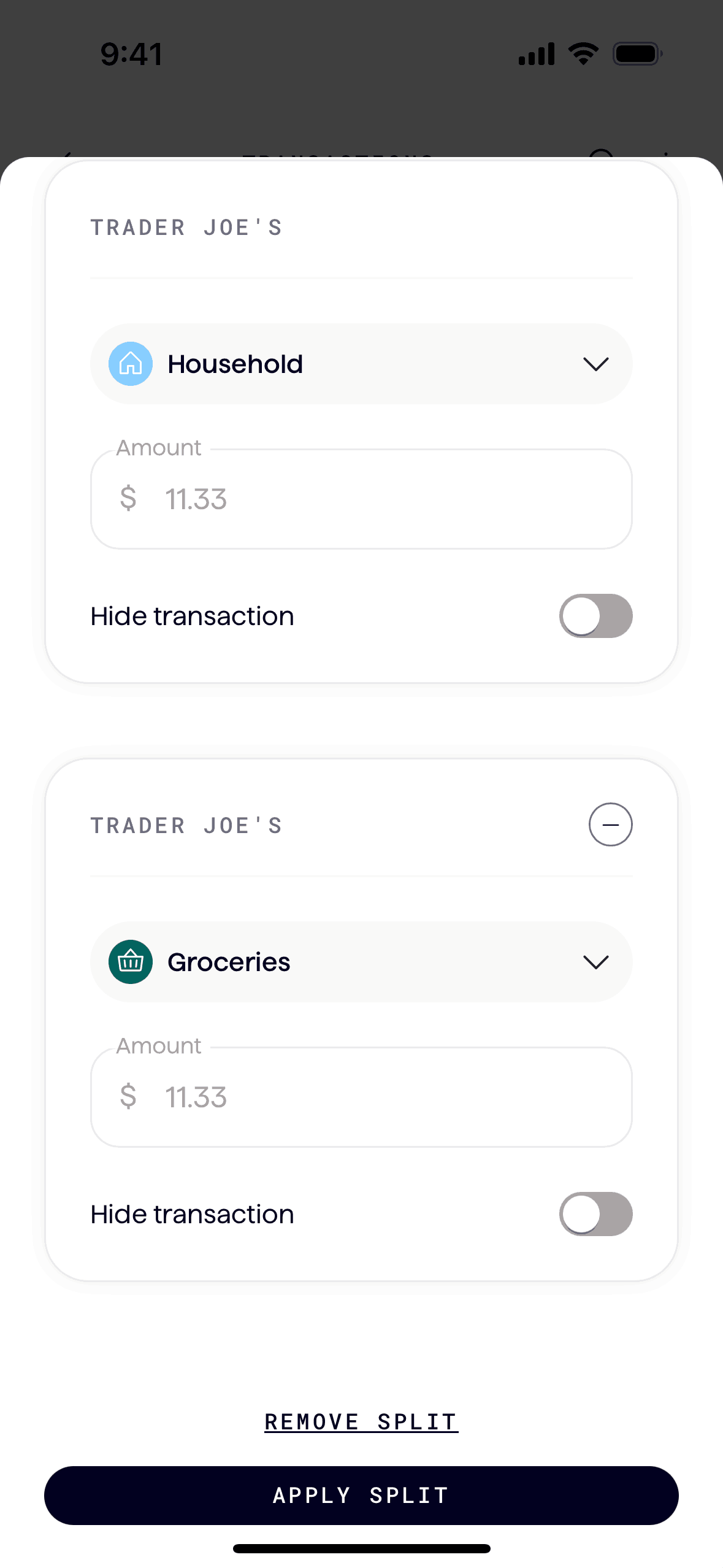Expand the Household category chevron
This screenshot has height=1568, width=723.
tap(595, 364)
